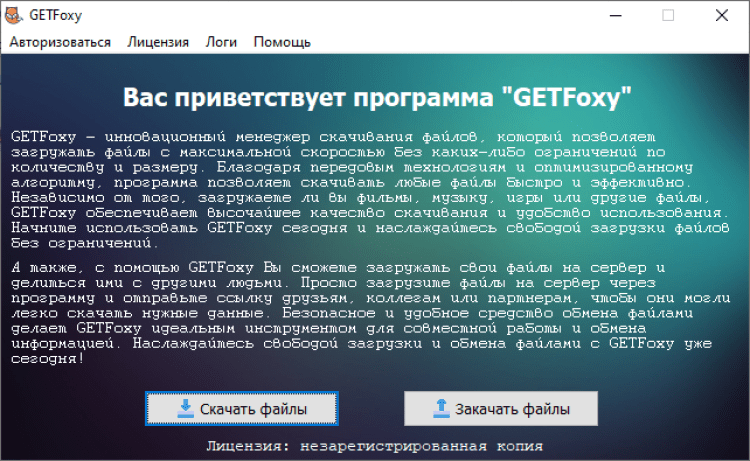The height and width of the screenshot is (461, 750).
Task: Open the Логи menu
Action: point(221,42)
